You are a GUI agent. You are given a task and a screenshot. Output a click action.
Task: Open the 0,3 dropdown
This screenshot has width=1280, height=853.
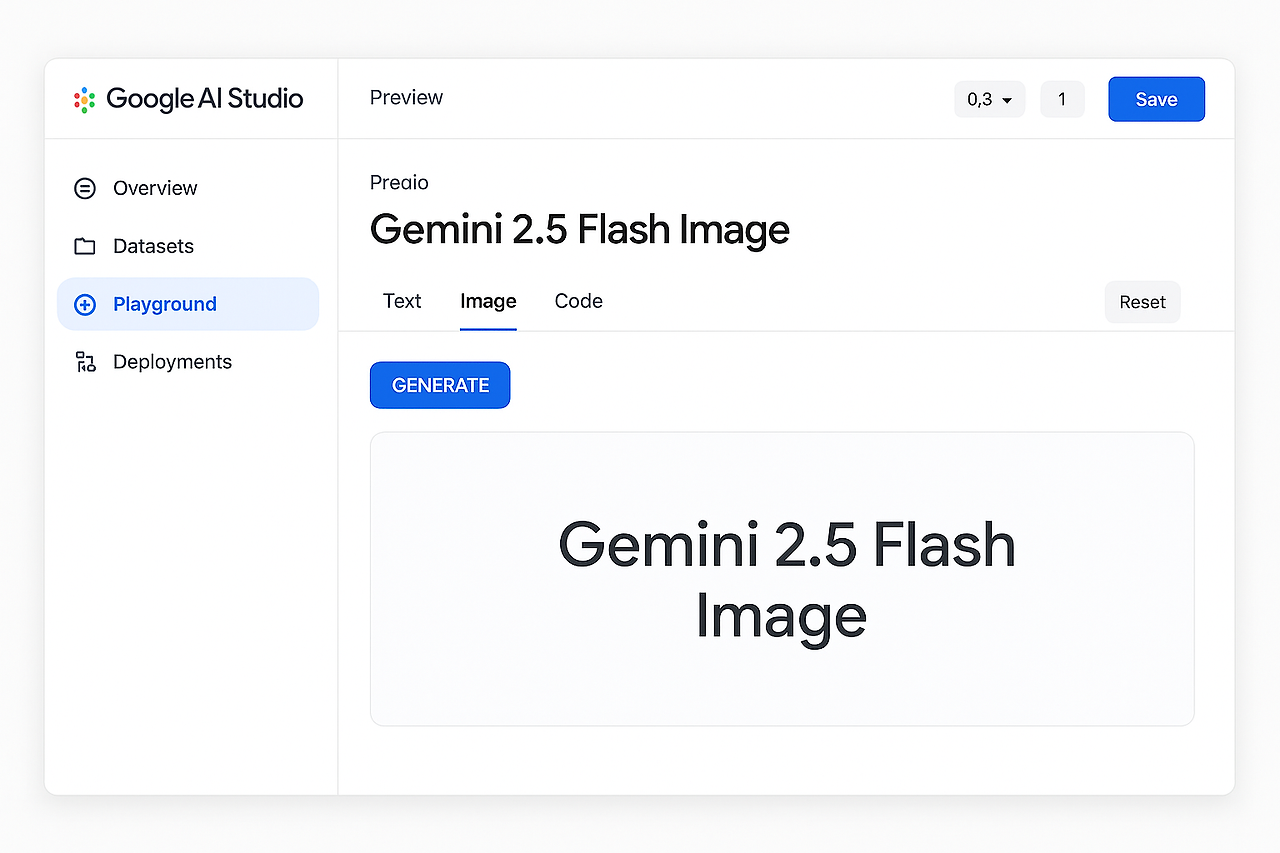point(990,99)
